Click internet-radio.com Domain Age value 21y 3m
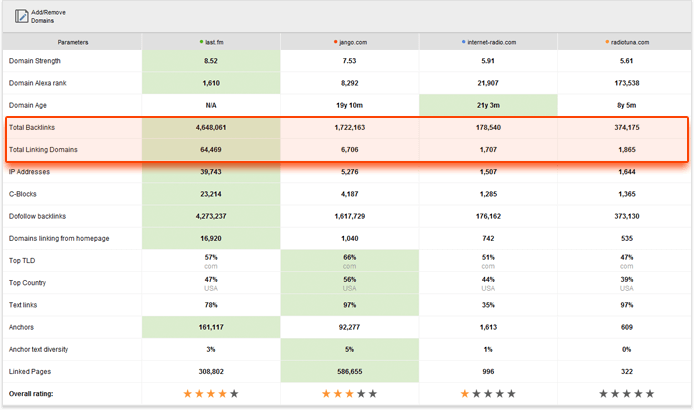694x410 pixels. point(487,105)
